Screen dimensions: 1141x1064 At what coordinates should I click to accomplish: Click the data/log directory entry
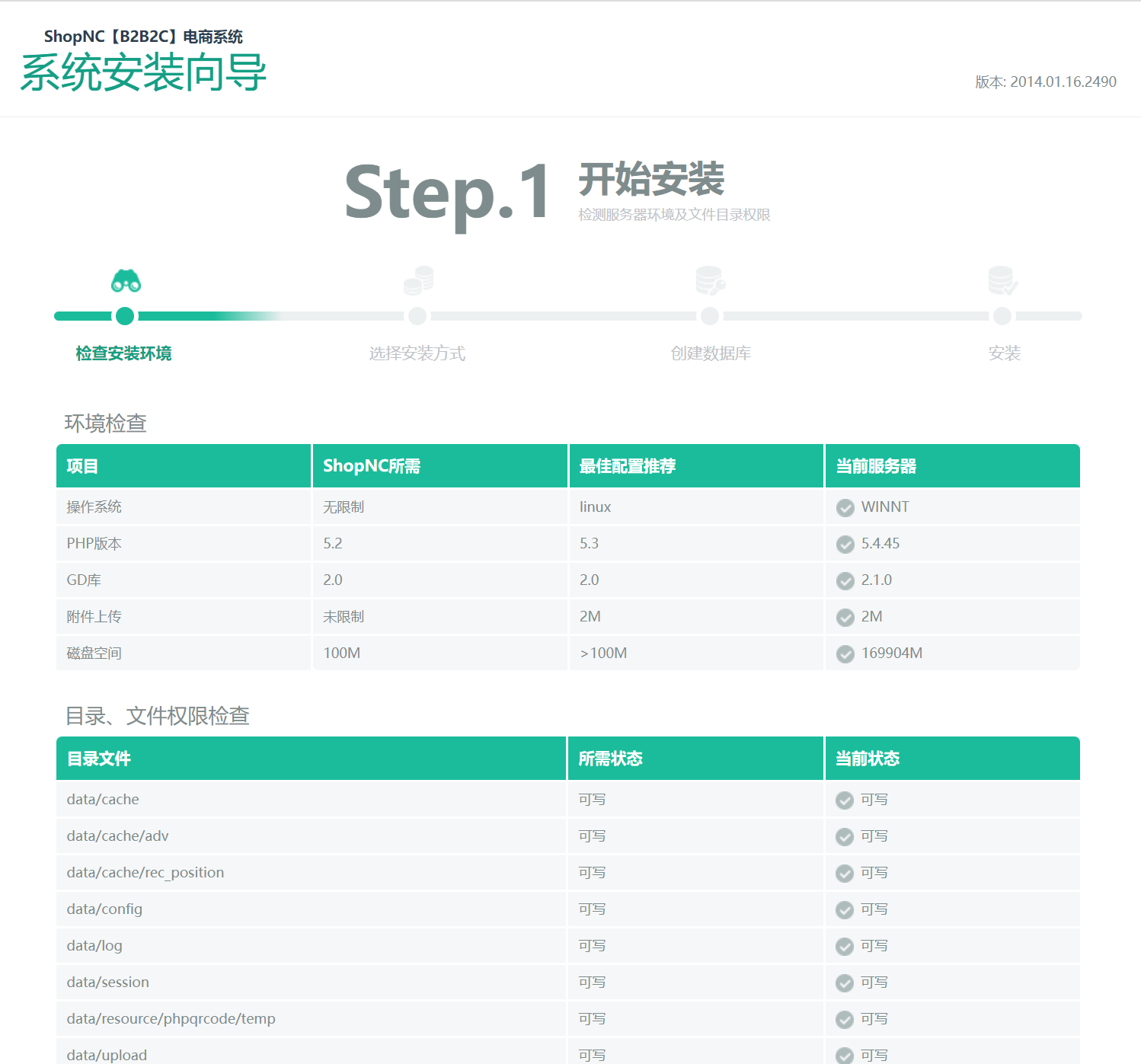(94, 946)
